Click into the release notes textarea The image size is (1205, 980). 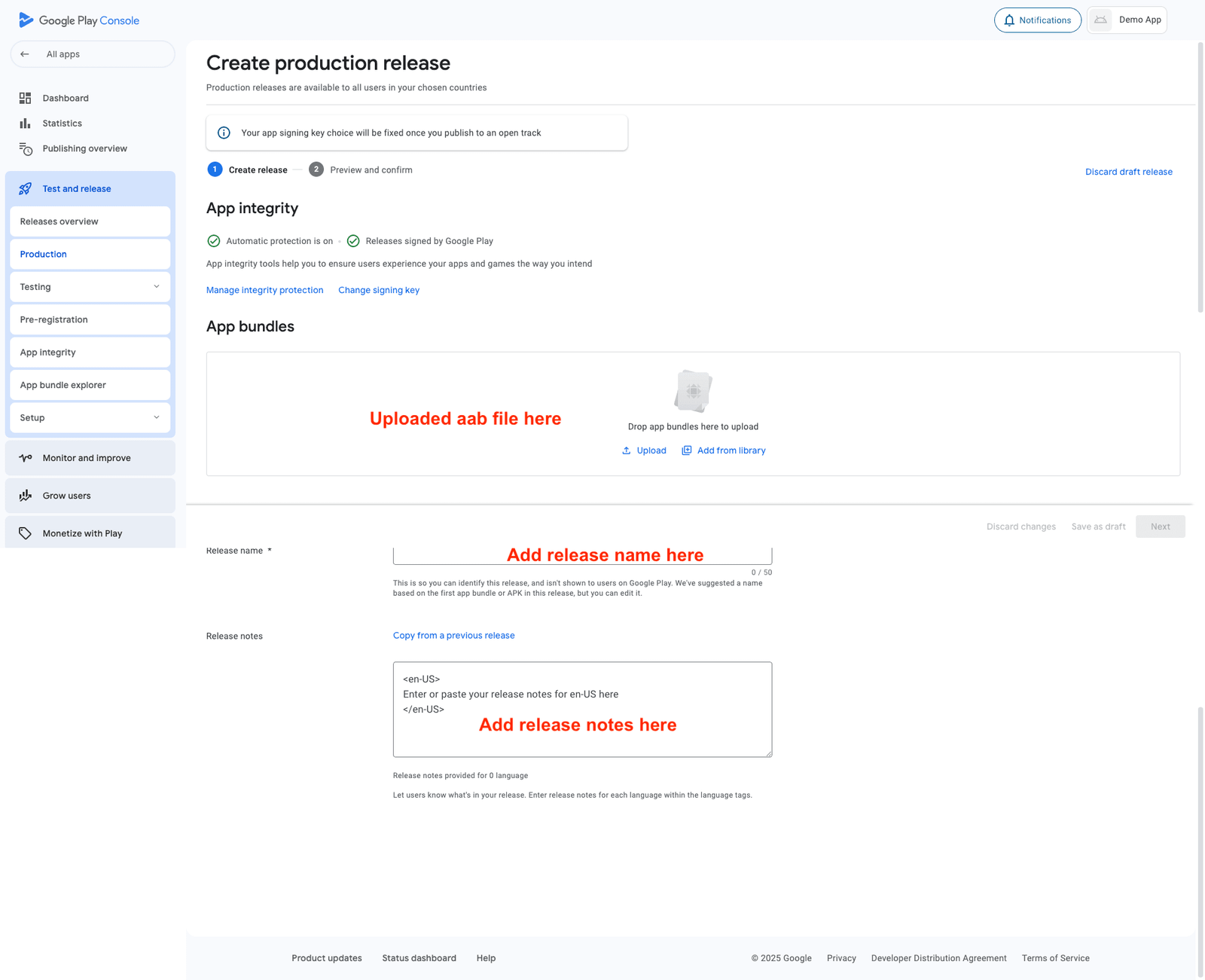582,710
